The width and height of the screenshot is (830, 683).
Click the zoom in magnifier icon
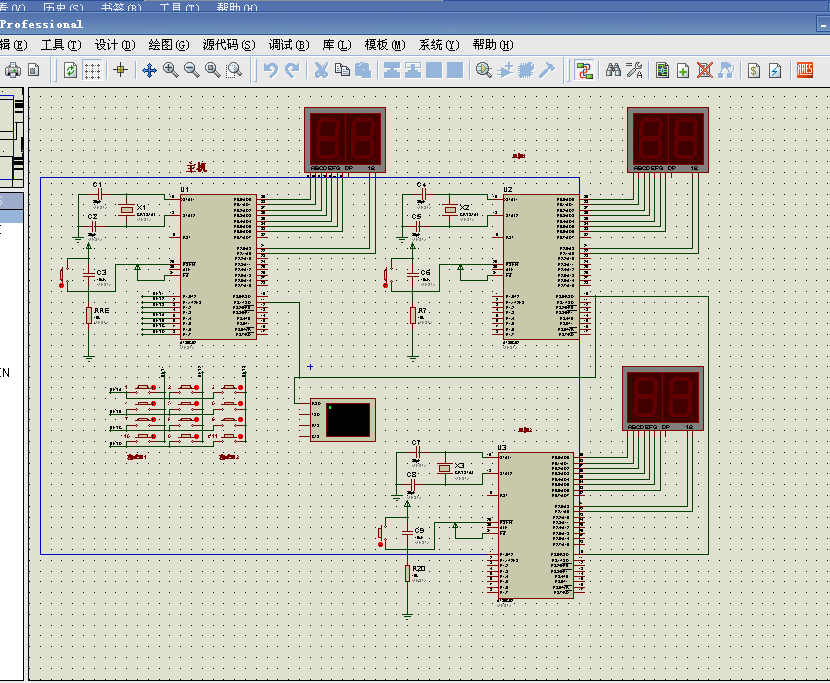click(170, 70)
